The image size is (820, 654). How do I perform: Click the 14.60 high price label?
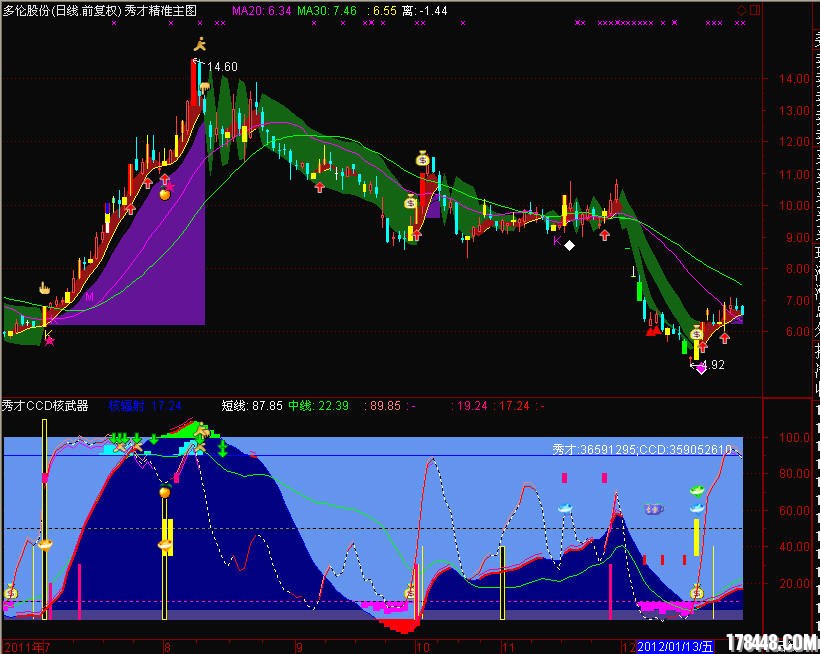point(222,67)
